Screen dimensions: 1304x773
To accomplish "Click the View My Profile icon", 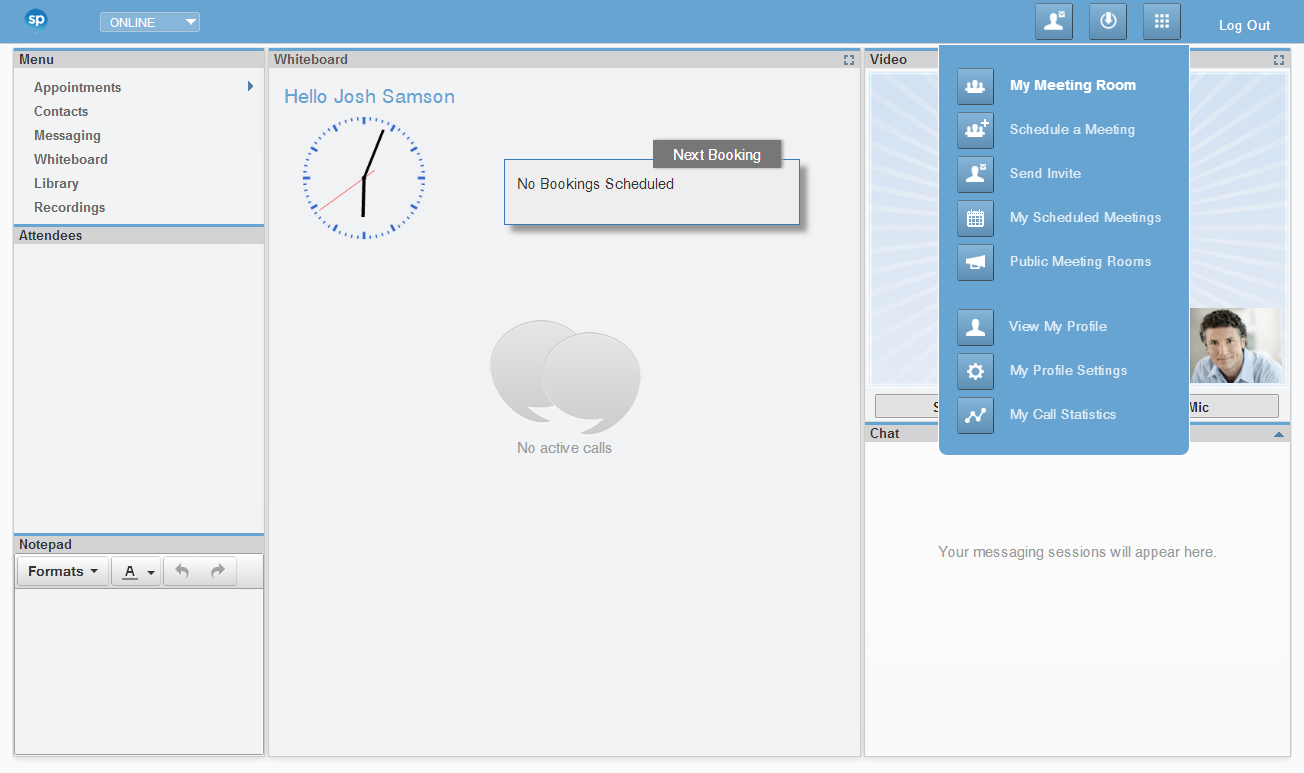I will 975,327.
